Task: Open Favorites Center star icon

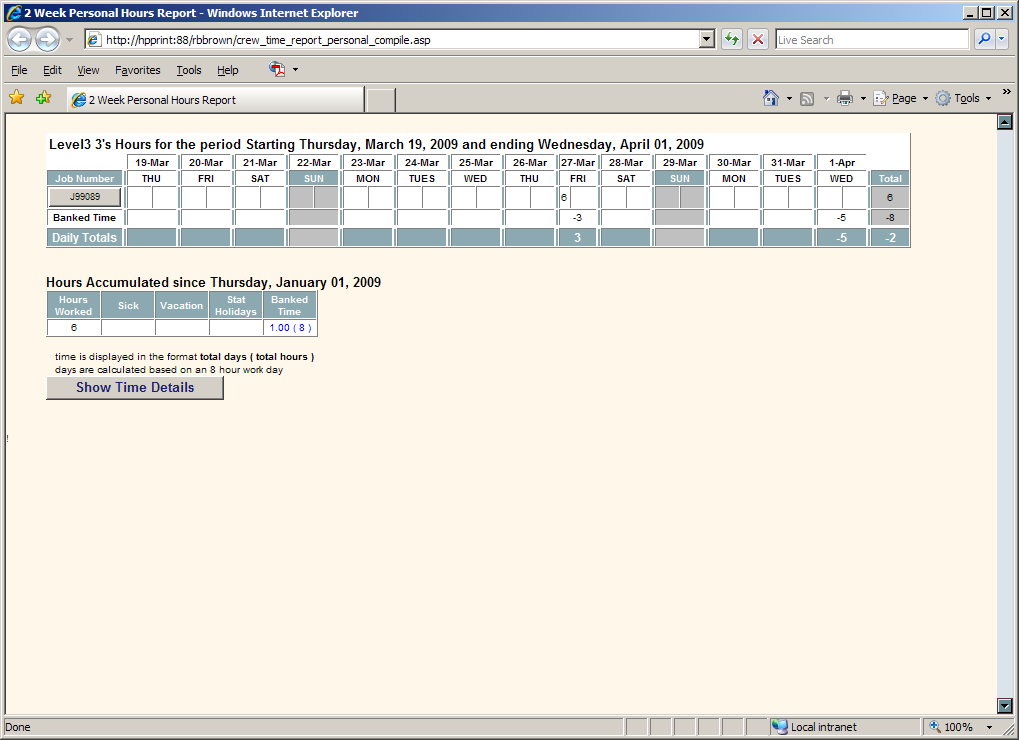Action: pos(16,98)
